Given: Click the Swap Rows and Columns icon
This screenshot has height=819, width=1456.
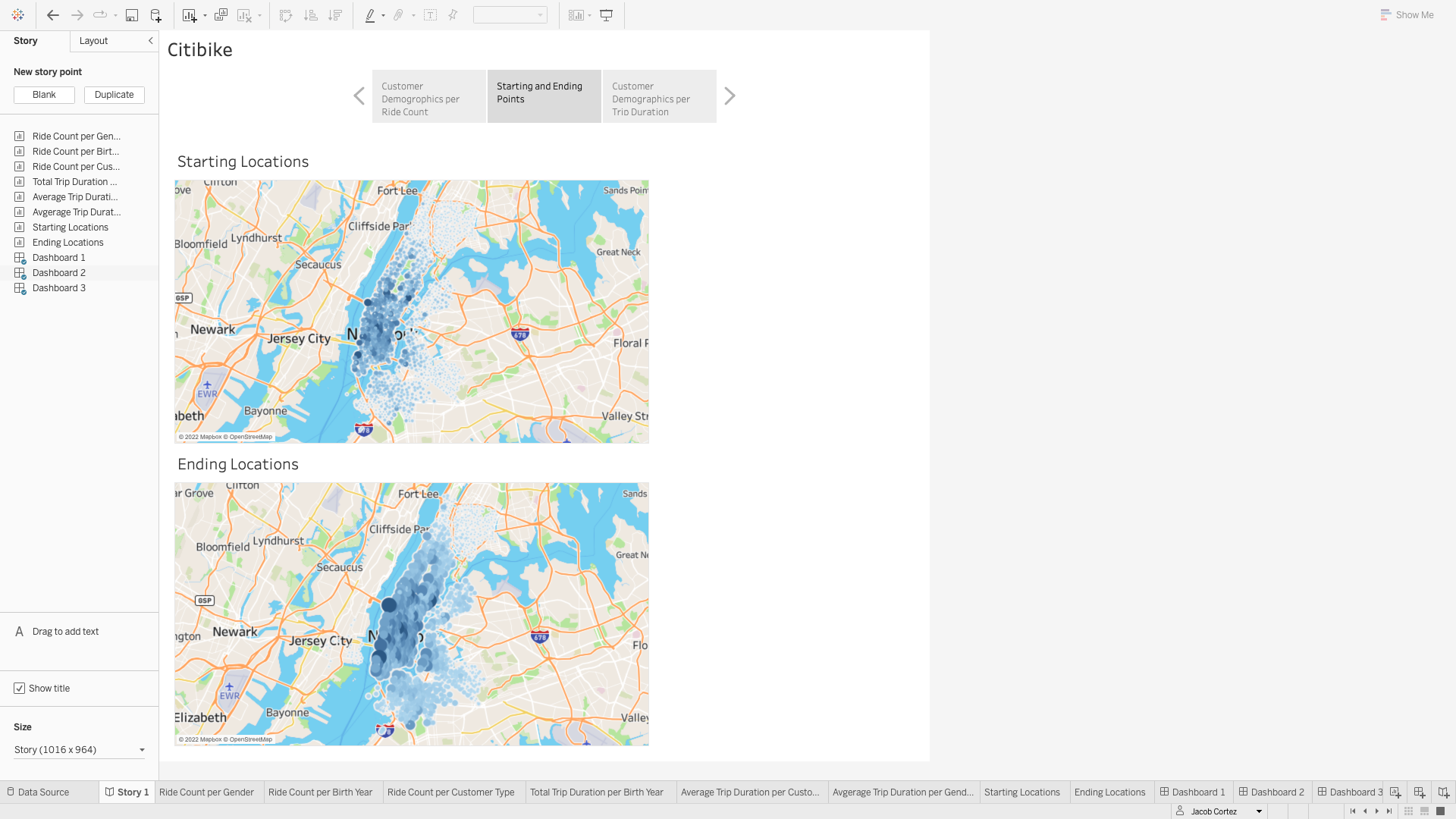Looking at the screenshot, I should coord(285,14).
